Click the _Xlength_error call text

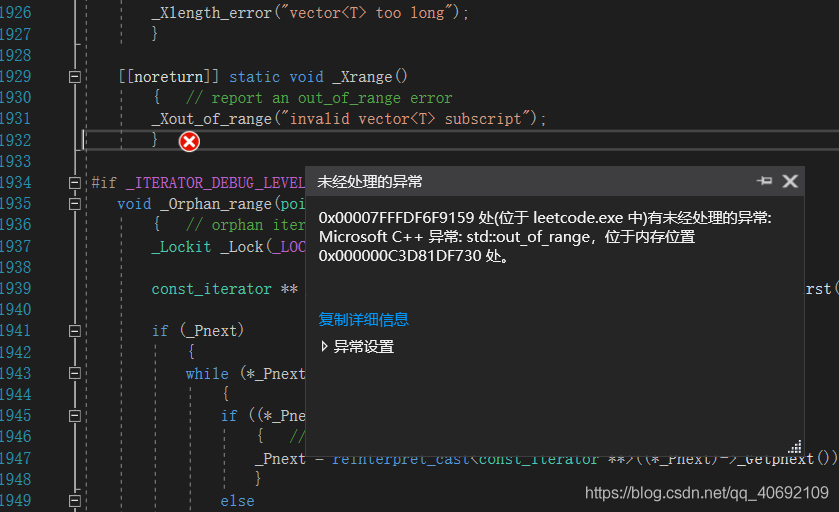[x=211, y=13]
